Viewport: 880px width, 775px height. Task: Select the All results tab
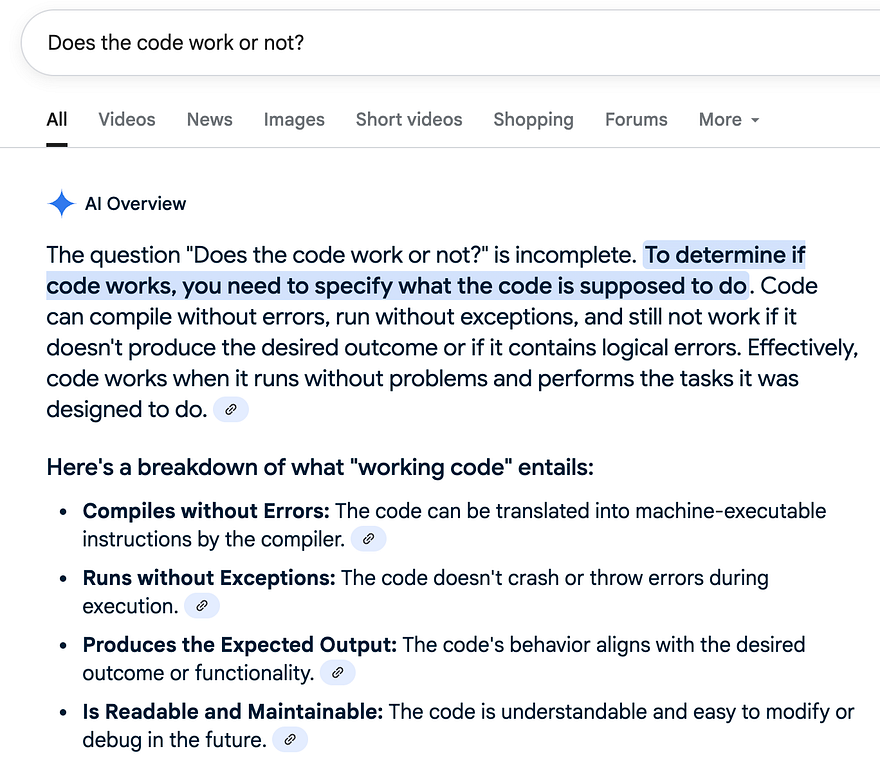click(x=57, y=120)
